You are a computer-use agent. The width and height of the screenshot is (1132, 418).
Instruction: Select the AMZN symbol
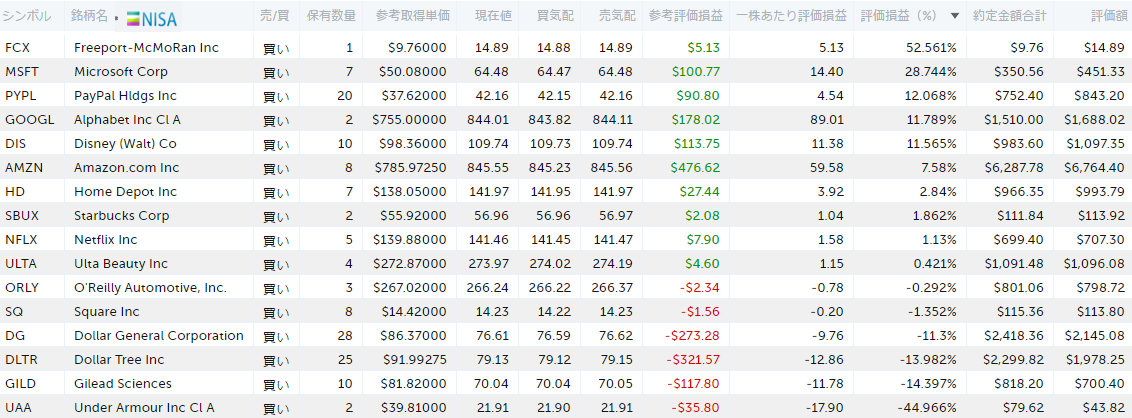click(24, 167)
